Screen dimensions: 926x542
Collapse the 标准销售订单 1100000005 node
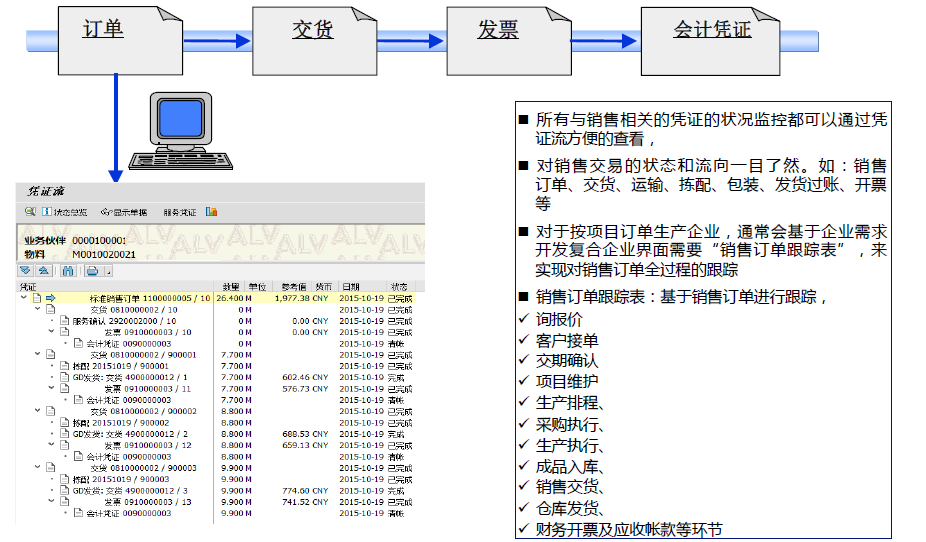24,297
